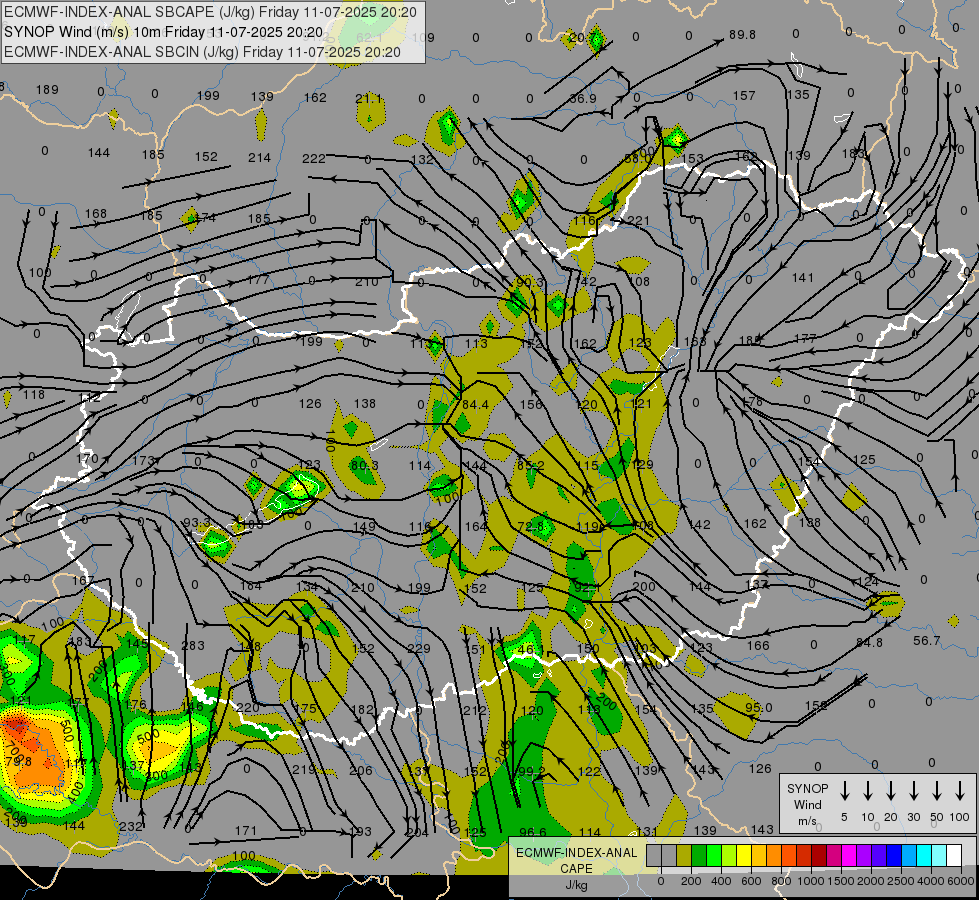This screenshot has width=979, height=900.
Task: Click the 'ECMWF-INDEX-ANAL' title in color legend
Action: (x=576, y=853)
